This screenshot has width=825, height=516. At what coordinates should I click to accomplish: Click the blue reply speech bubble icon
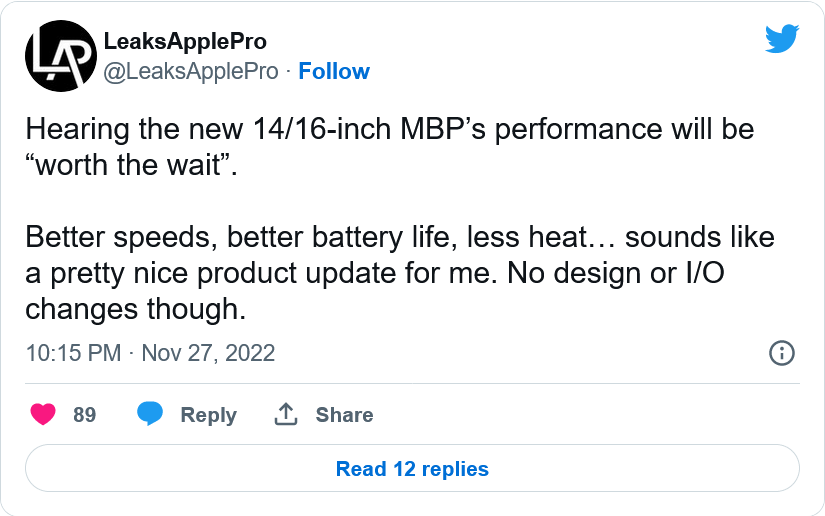(151, 414)
